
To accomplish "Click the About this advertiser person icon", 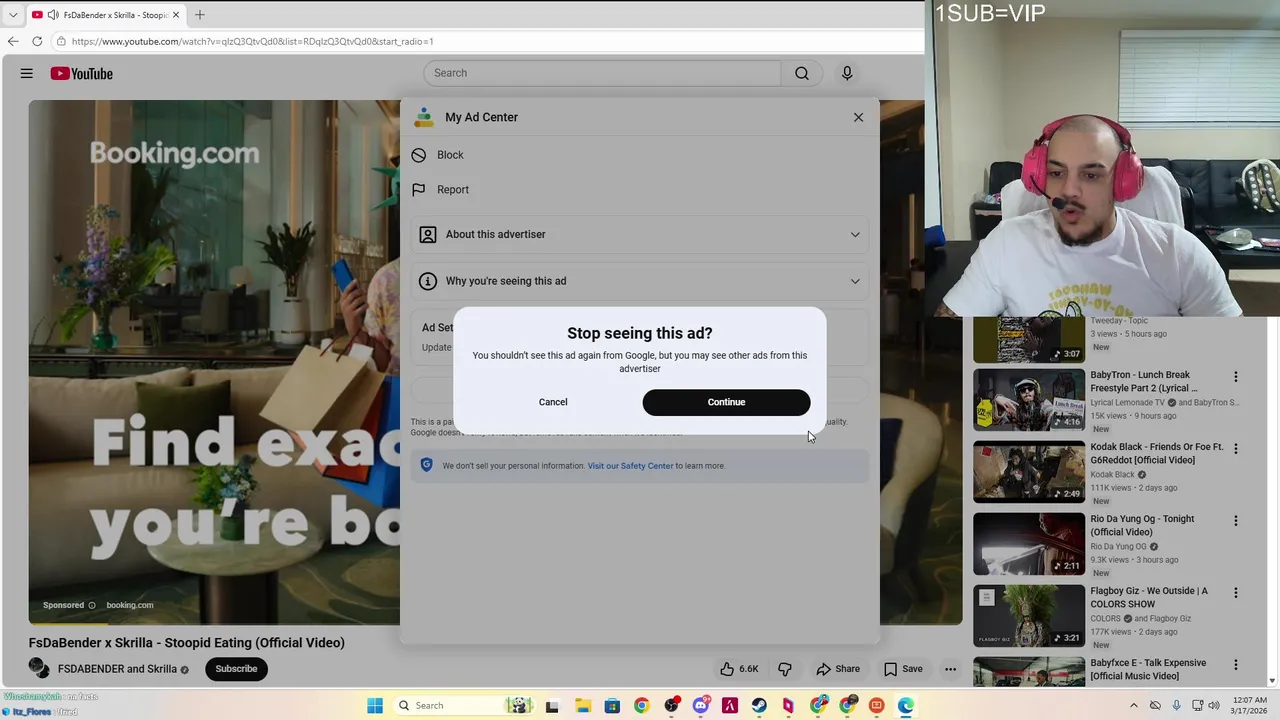I will pos(428,234).
